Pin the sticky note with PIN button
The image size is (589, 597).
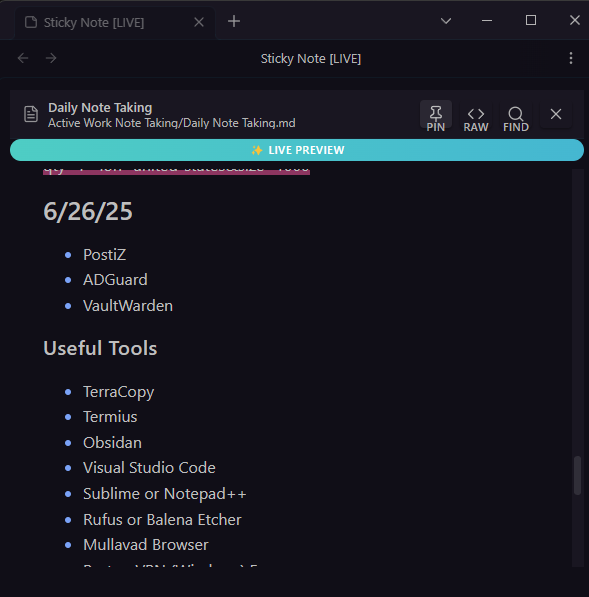click(x=436, y=115)
